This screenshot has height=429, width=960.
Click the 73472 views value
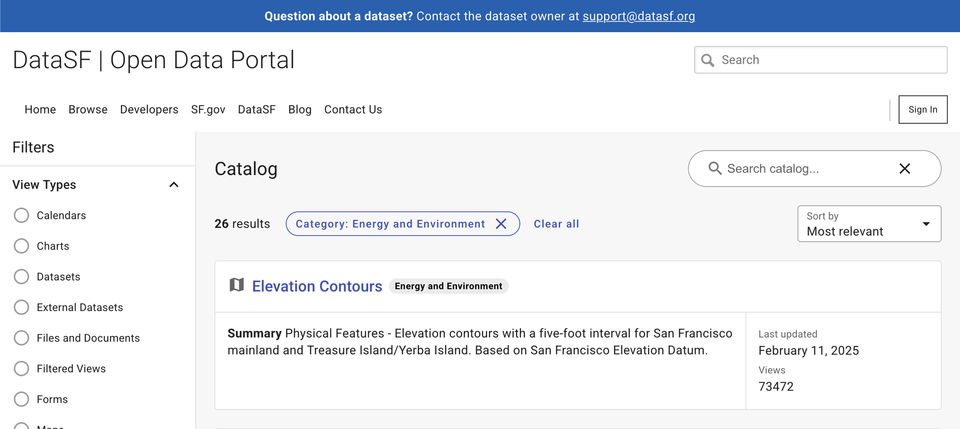point(776,387)
